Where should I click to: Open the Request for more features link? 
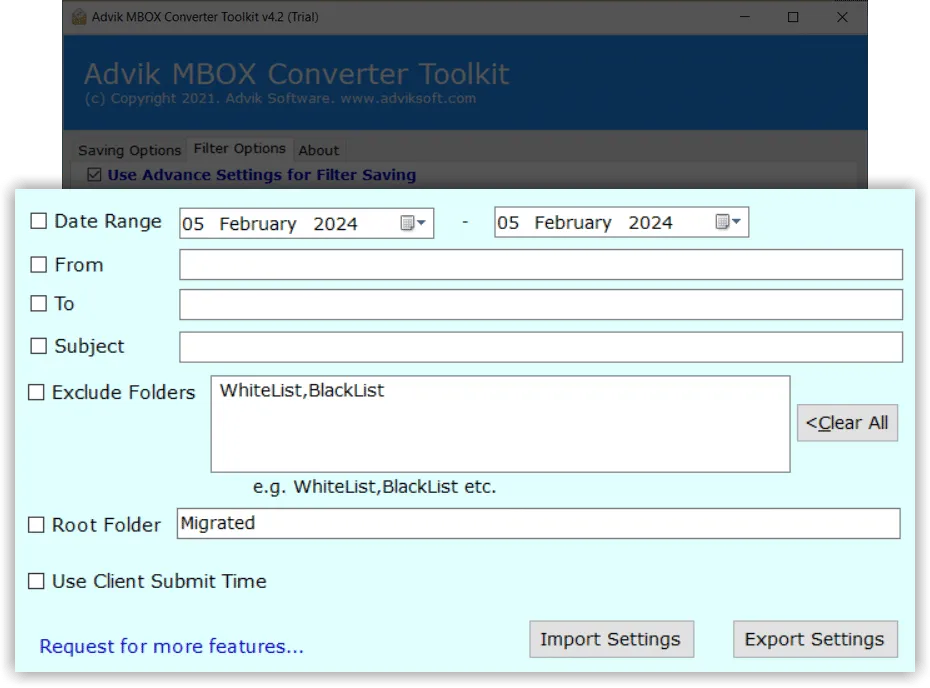pos(171,647)
